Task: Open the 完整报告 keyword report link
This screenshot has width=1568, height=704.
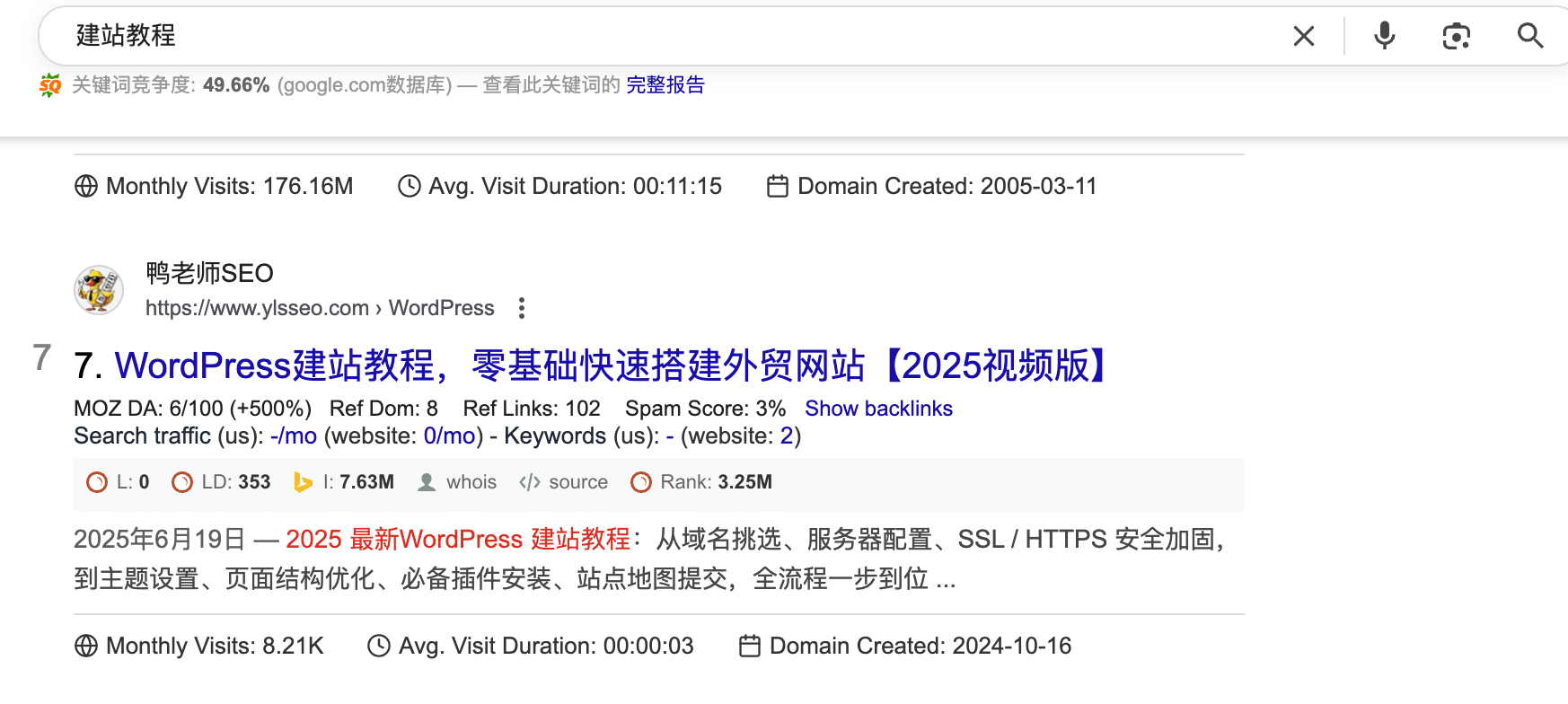Action: (x=665, y=85)
